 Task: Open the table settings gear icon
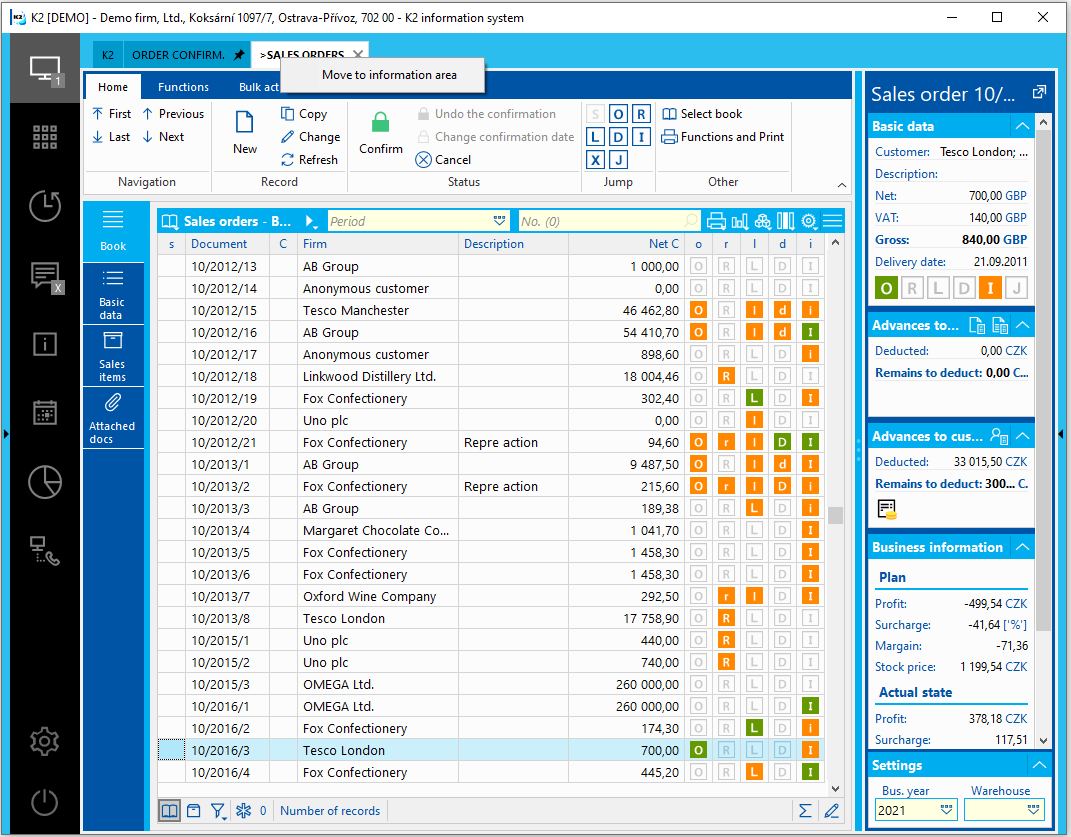coord(809,221)
